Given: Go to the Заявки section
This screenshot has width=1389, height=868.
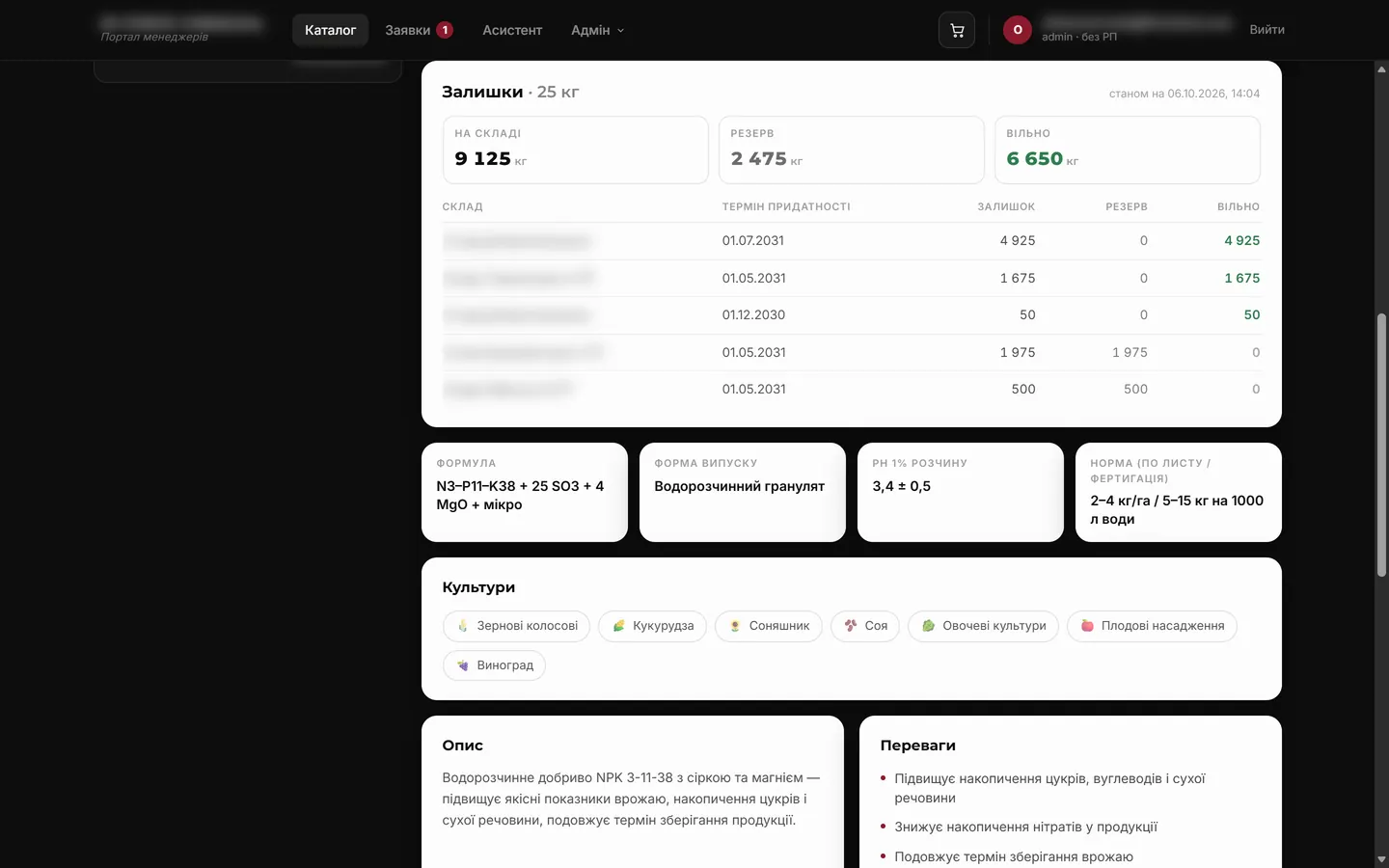Looking at the screenshot, I should 419,30.
